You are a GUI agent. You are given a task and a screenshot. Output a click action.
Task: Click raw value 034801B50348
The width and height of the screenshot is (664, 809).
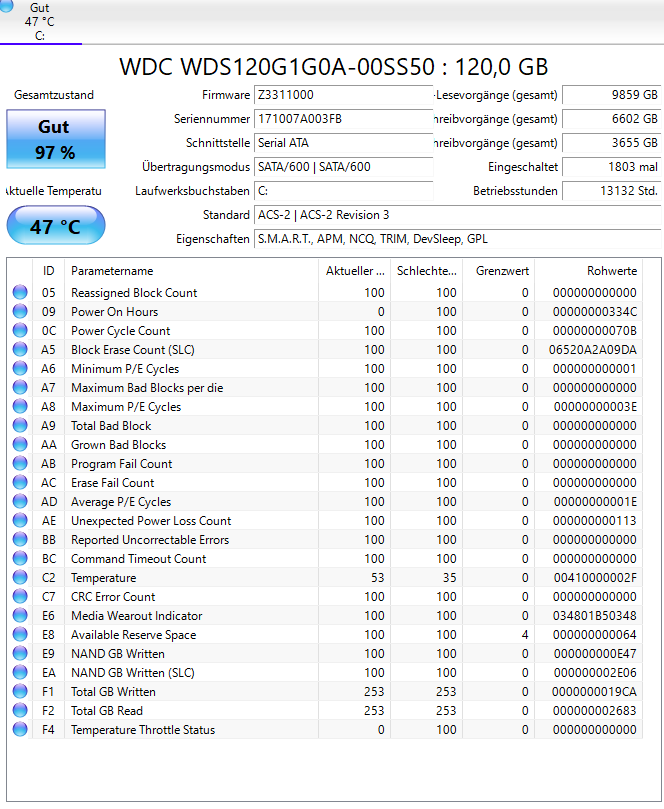click(595, 616)
